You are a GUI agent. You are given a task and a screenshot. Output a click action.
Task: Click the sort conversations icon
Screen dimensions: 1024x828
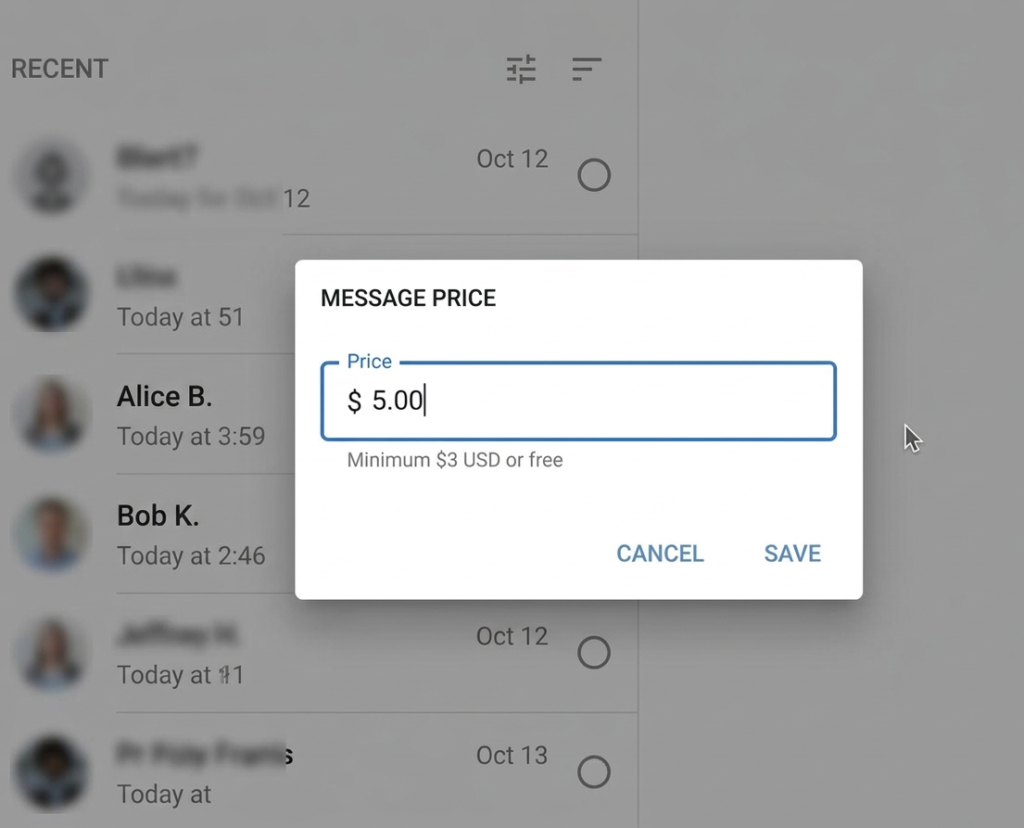pyautogui.click(x=586, y=69)
